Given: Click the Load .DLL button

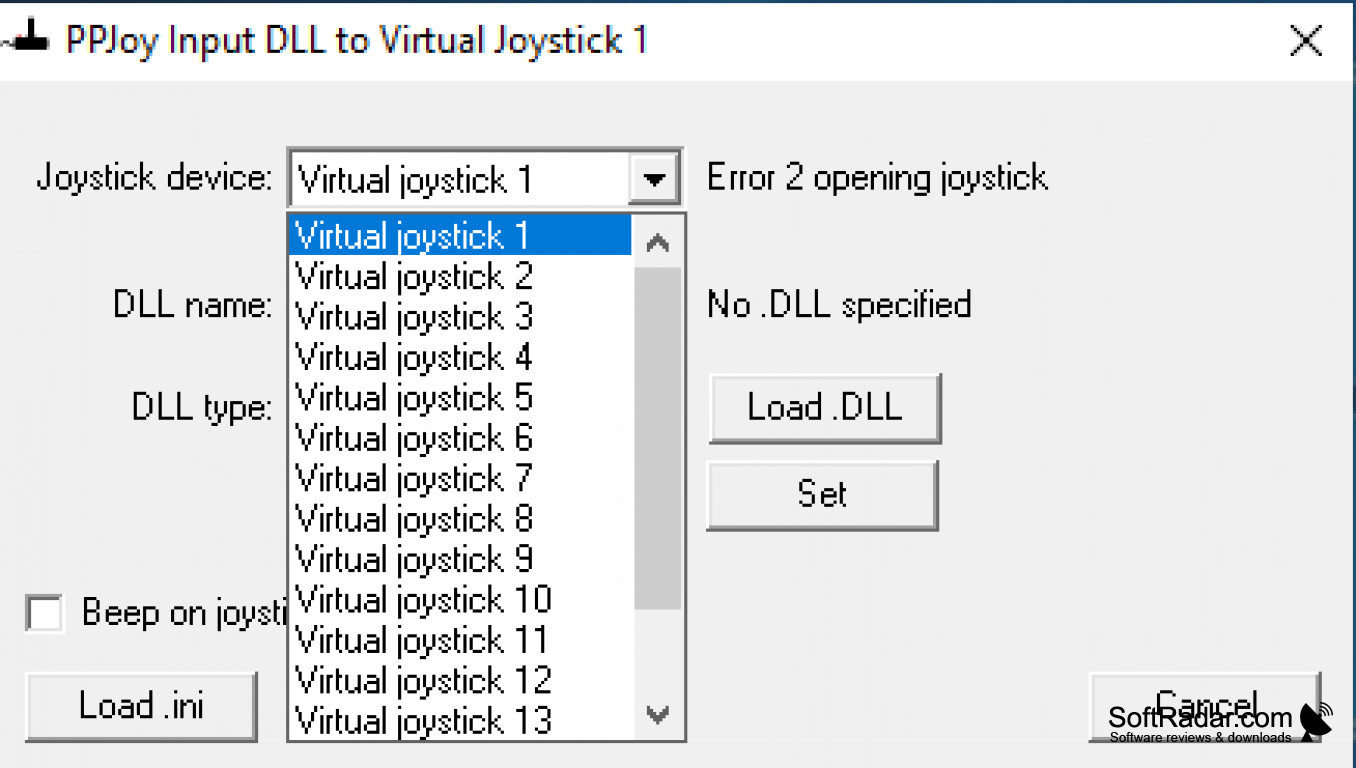Looking at the screenshot, I should [825, 408].
